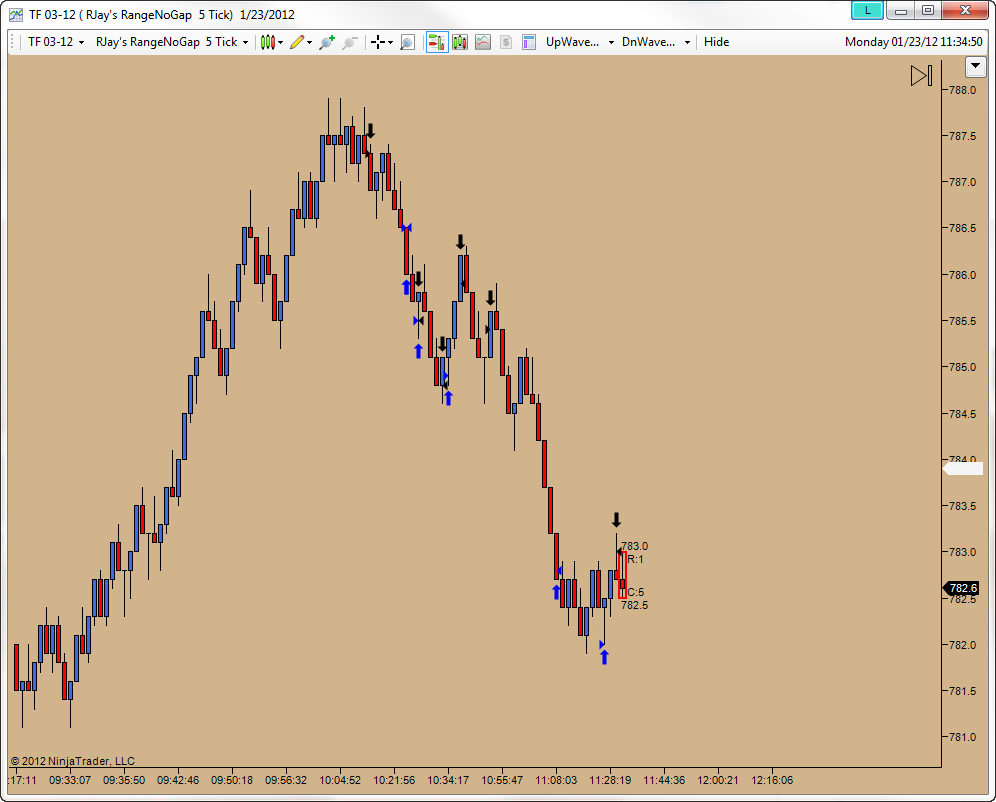Click the 786.5 price axis label
The width and height of the screenshot is (996, 802).
[962, 228]
